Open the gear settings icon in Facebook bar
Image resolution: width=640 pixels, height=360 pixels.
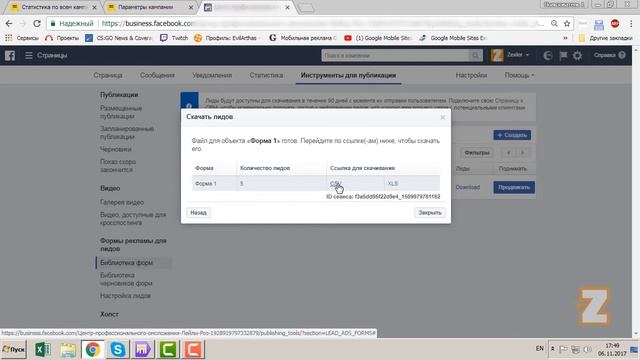[577, 56]
